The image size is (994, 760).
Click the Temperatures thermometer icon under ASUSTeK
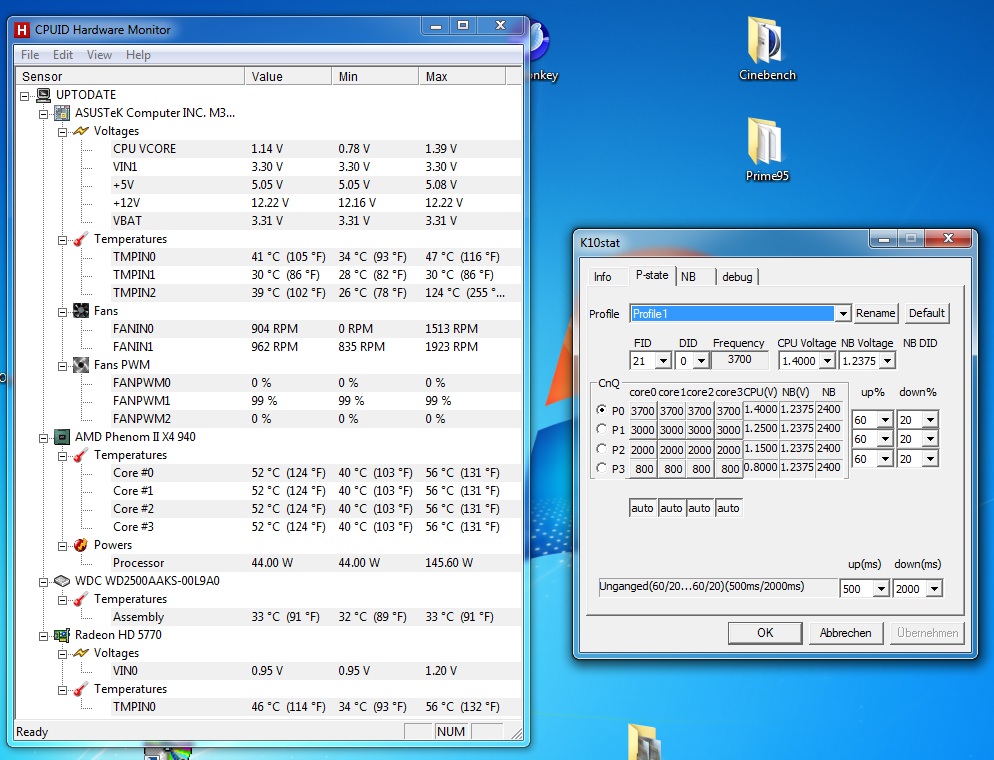coord(81,239)
